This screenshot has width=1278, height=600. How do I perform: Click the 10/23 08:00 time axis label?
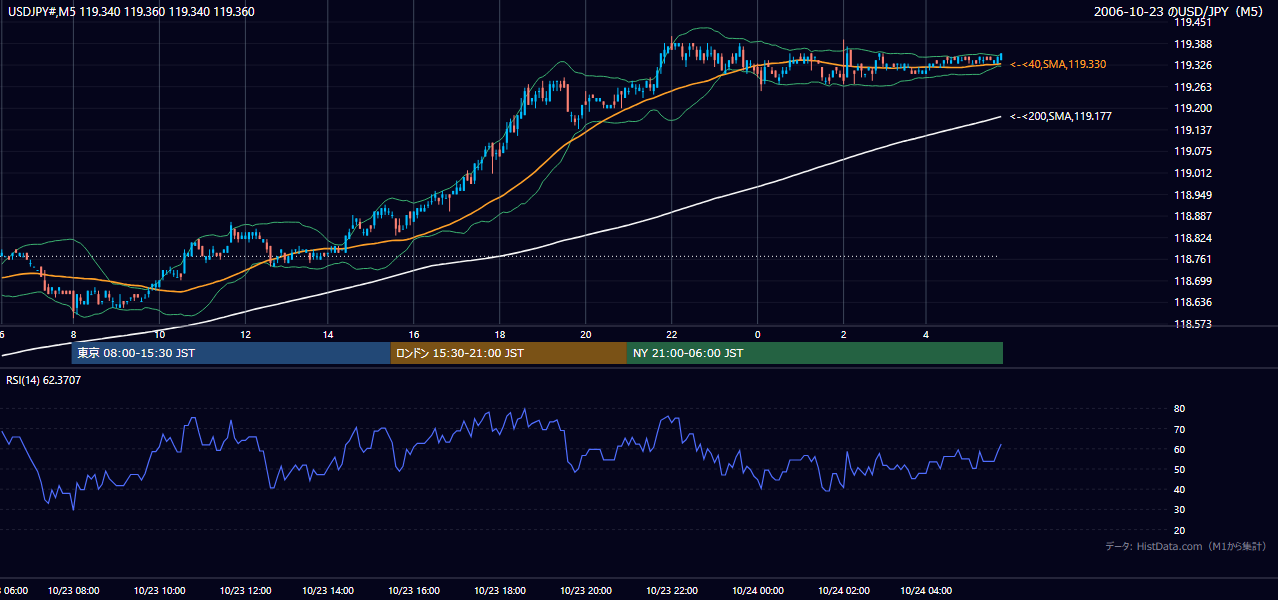[x=76, y=591]
